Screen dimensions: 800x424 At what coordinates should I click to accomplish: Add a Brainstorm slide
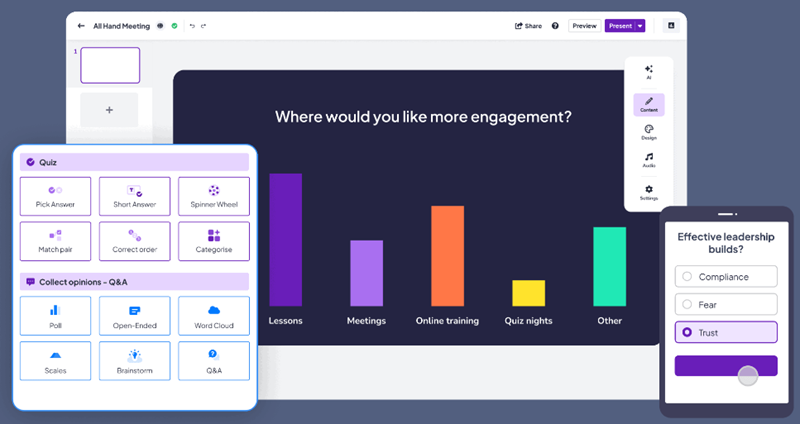[135, 361]
